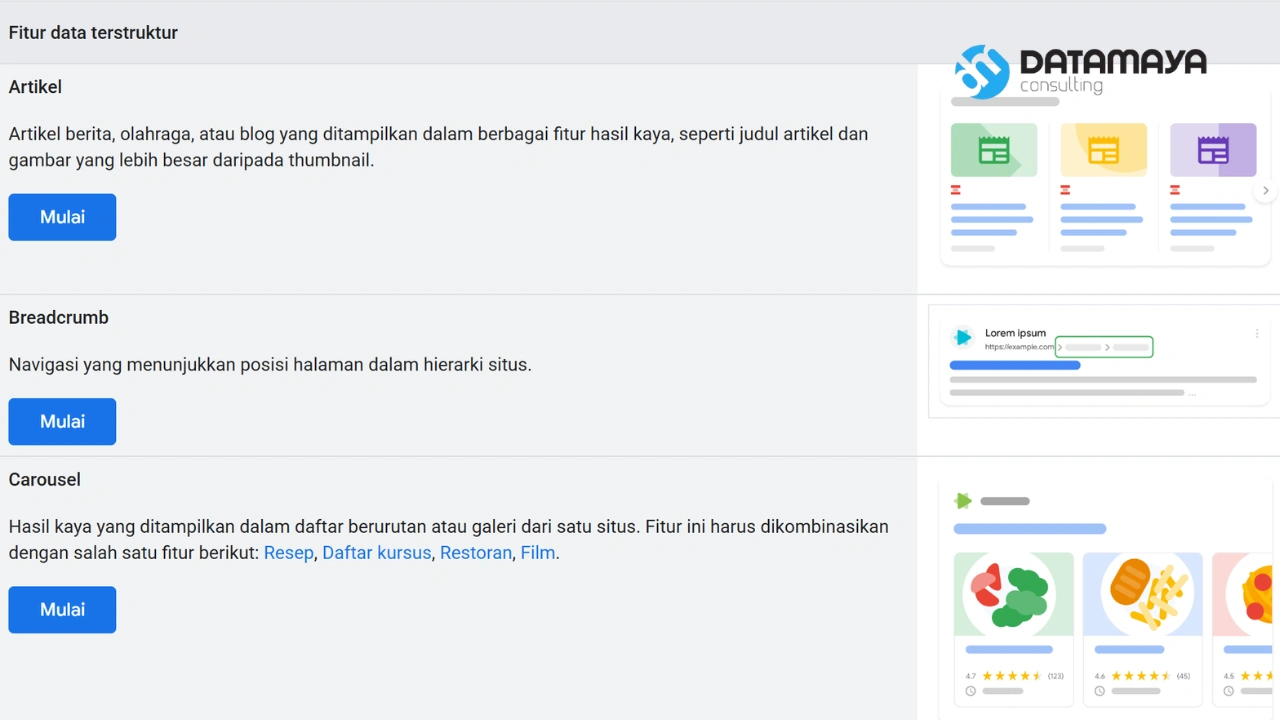Click the 4.6 star rating with 45 reviews
Screen dimensions: 1280x720
pos(1142,676)
